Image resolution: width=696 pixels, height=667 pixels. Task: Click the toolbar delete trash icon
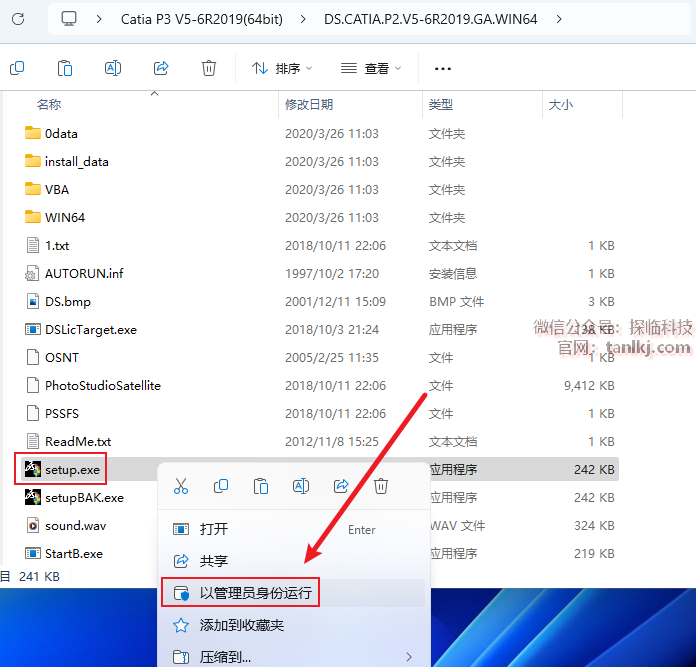tap(209, 68)
